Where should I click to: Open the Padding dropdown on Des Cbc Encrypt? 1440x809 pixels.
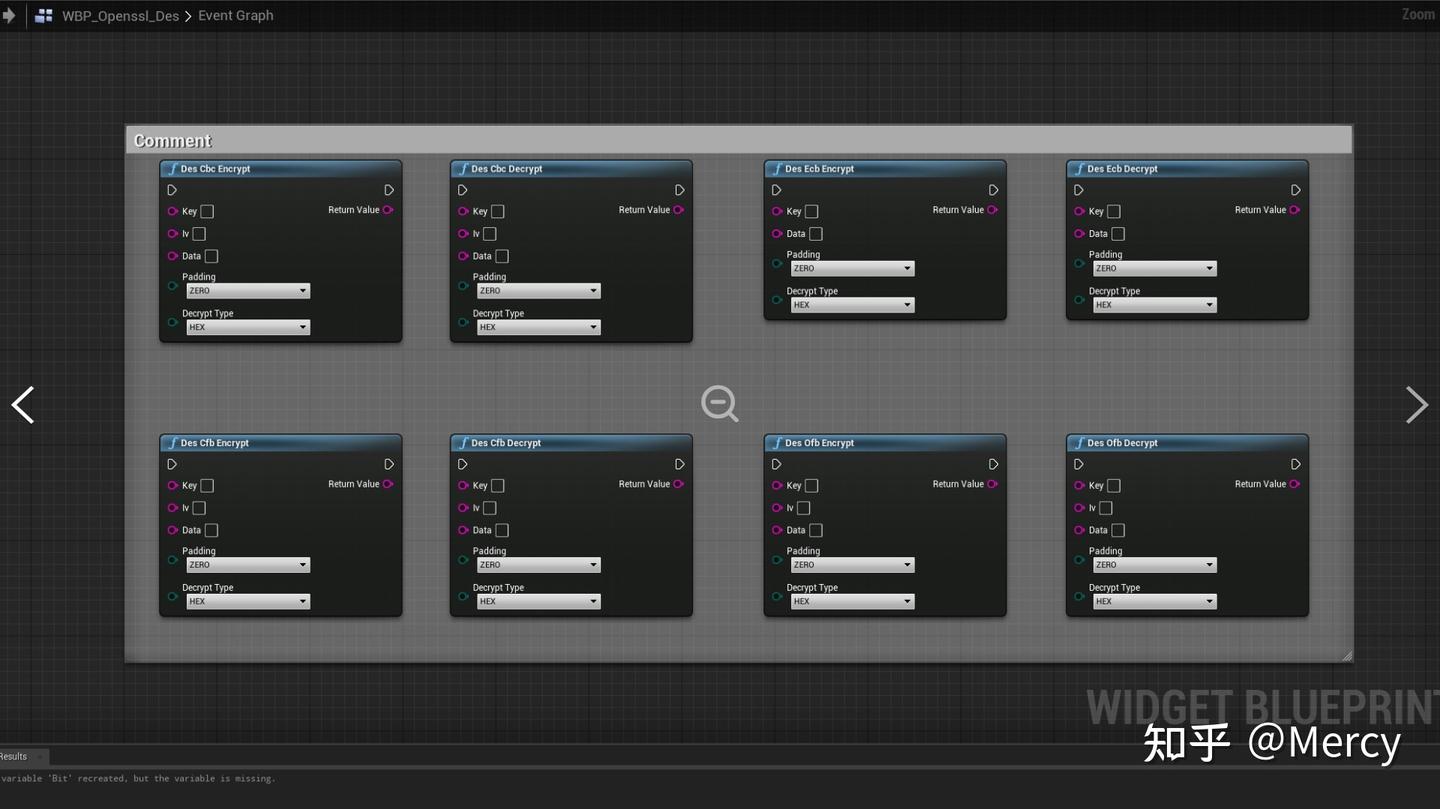[247, 290]
